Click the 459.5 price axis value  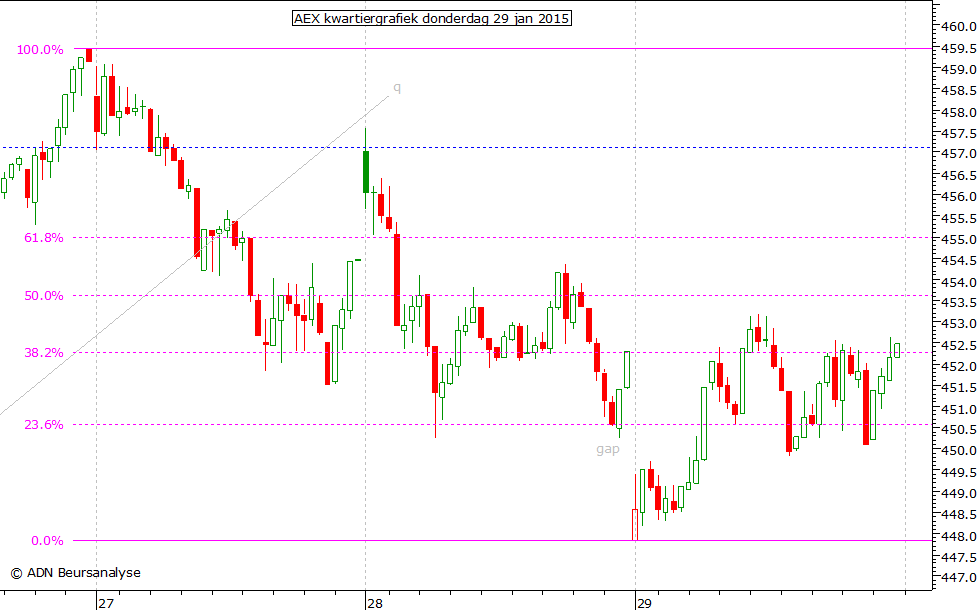[959, 49]
